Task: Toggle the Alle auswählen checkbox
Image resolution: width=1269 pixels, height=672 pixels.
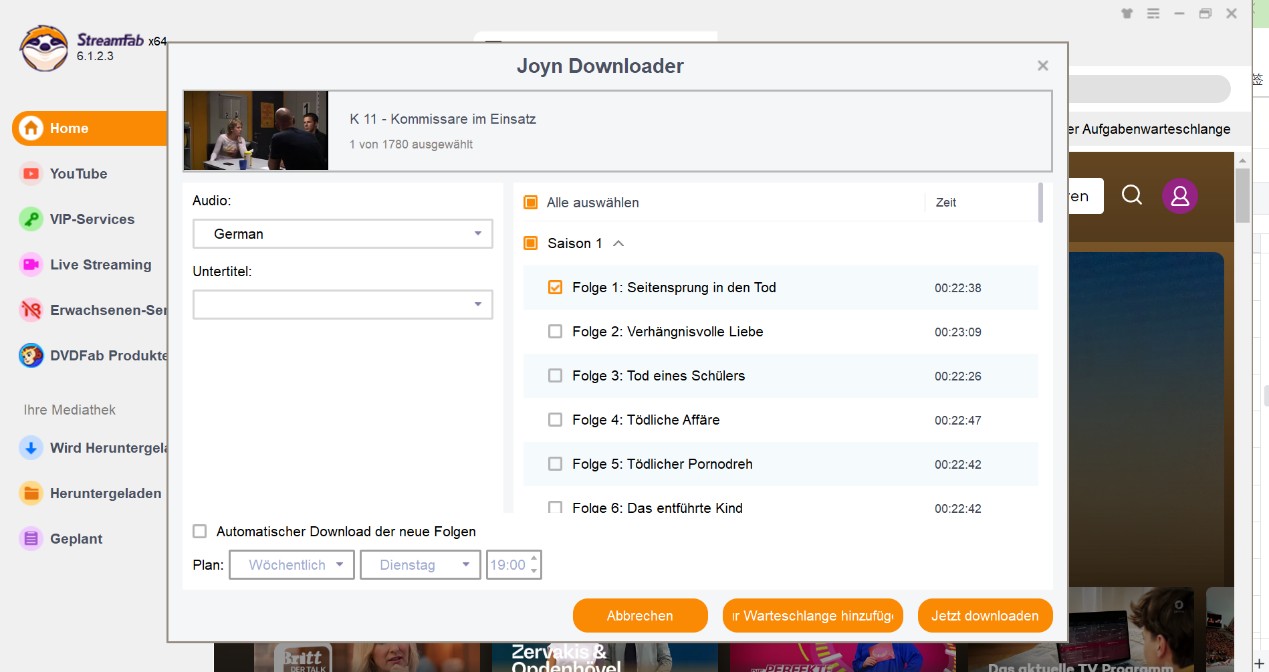Action: (x=531, y=202)
